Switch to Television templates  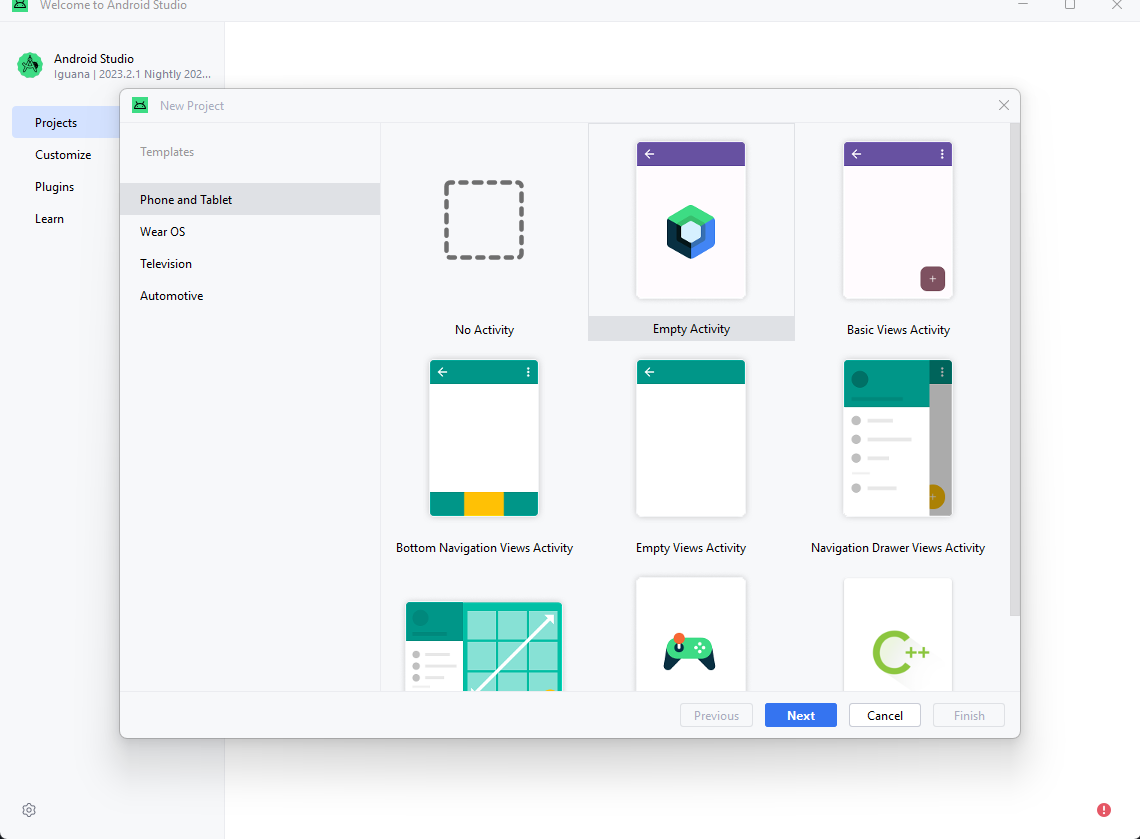[x=166, y=263]
